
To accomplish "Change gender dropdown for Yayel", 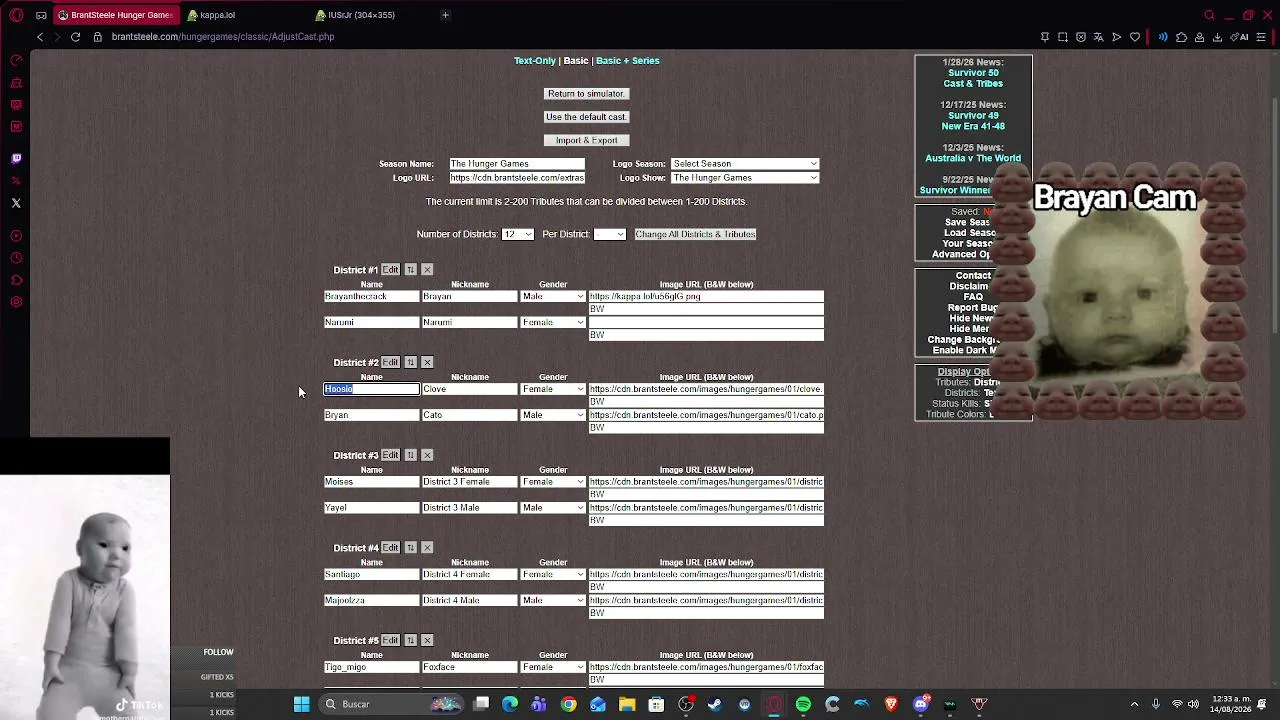I will pos(553,508).
